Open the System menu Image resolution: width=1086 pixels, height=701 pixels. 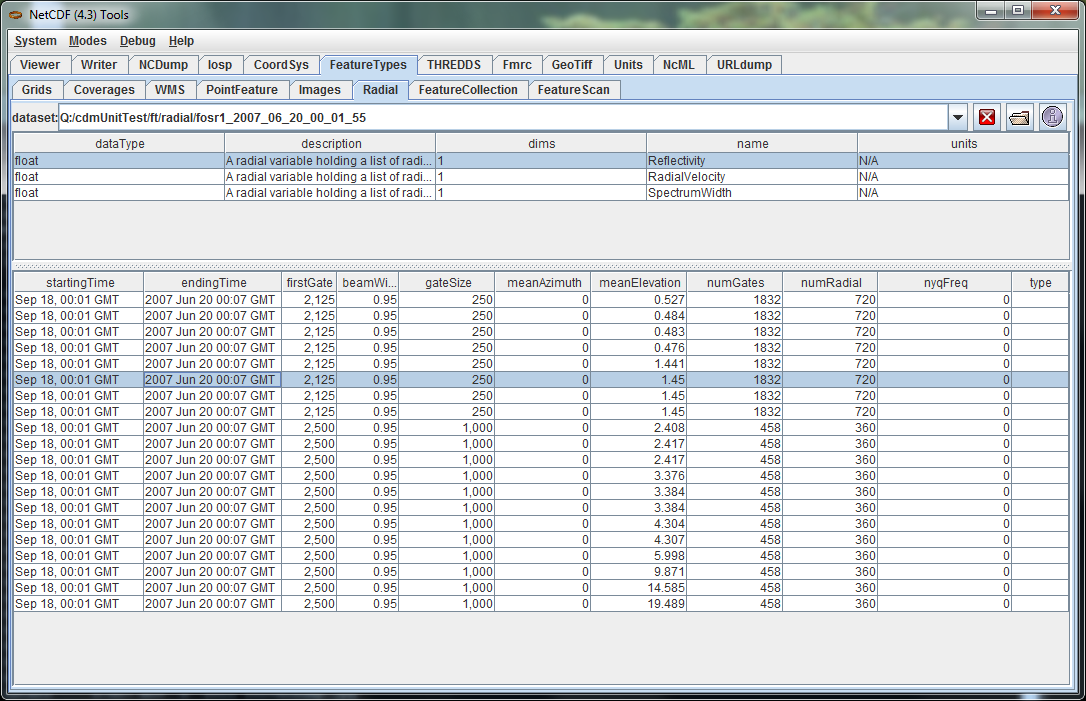35,41
